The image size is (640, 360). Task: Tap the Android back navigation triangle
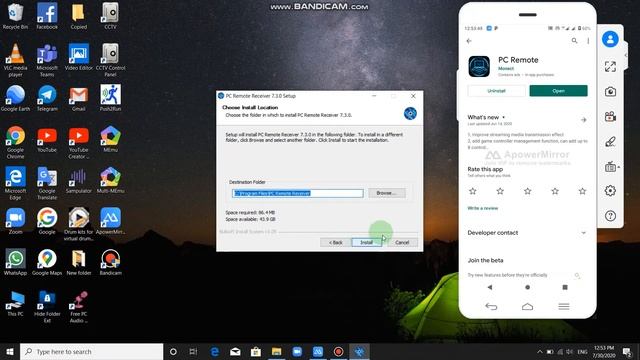[490, 287]
